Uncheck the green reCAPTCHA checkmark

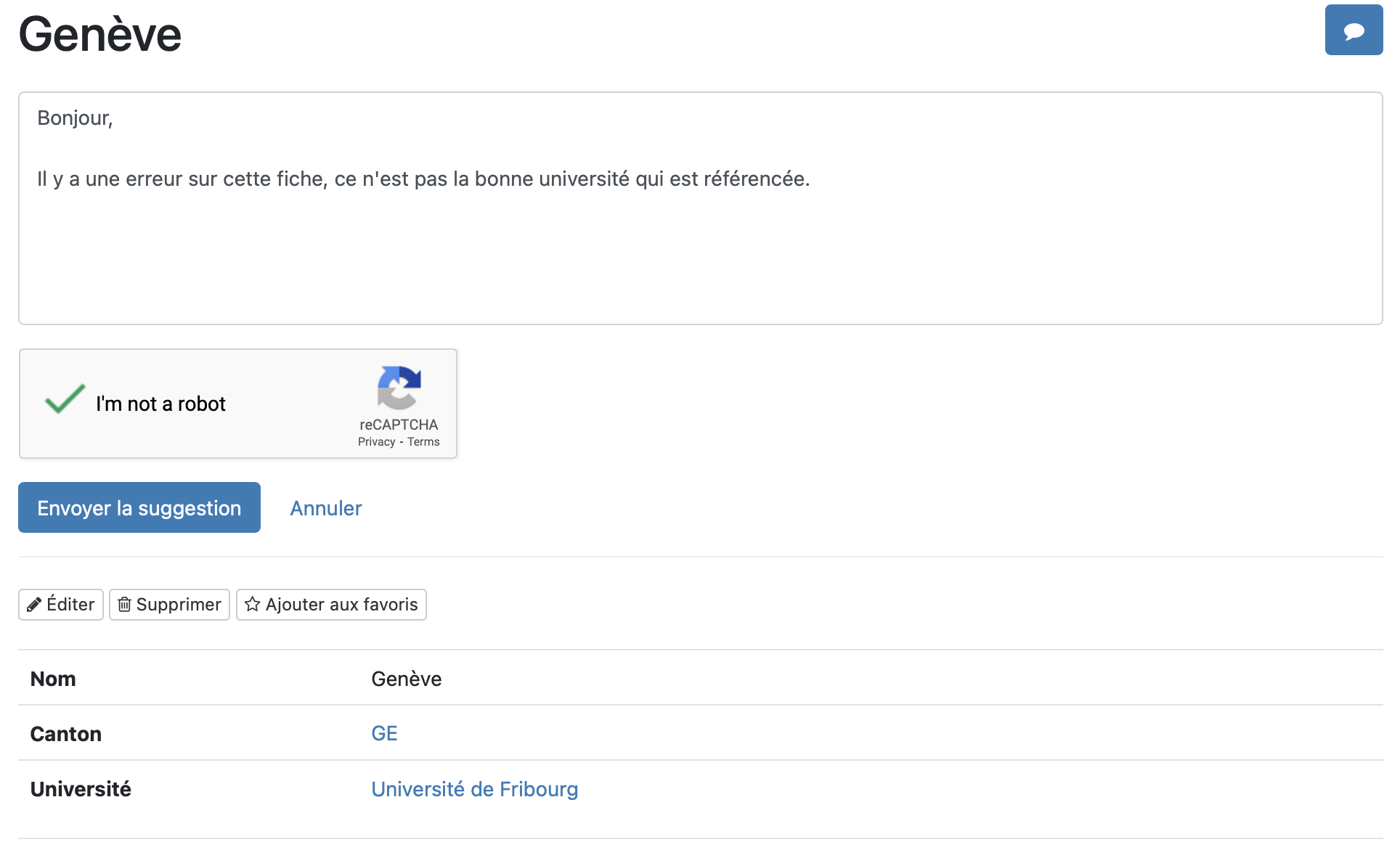pos(65,400)
